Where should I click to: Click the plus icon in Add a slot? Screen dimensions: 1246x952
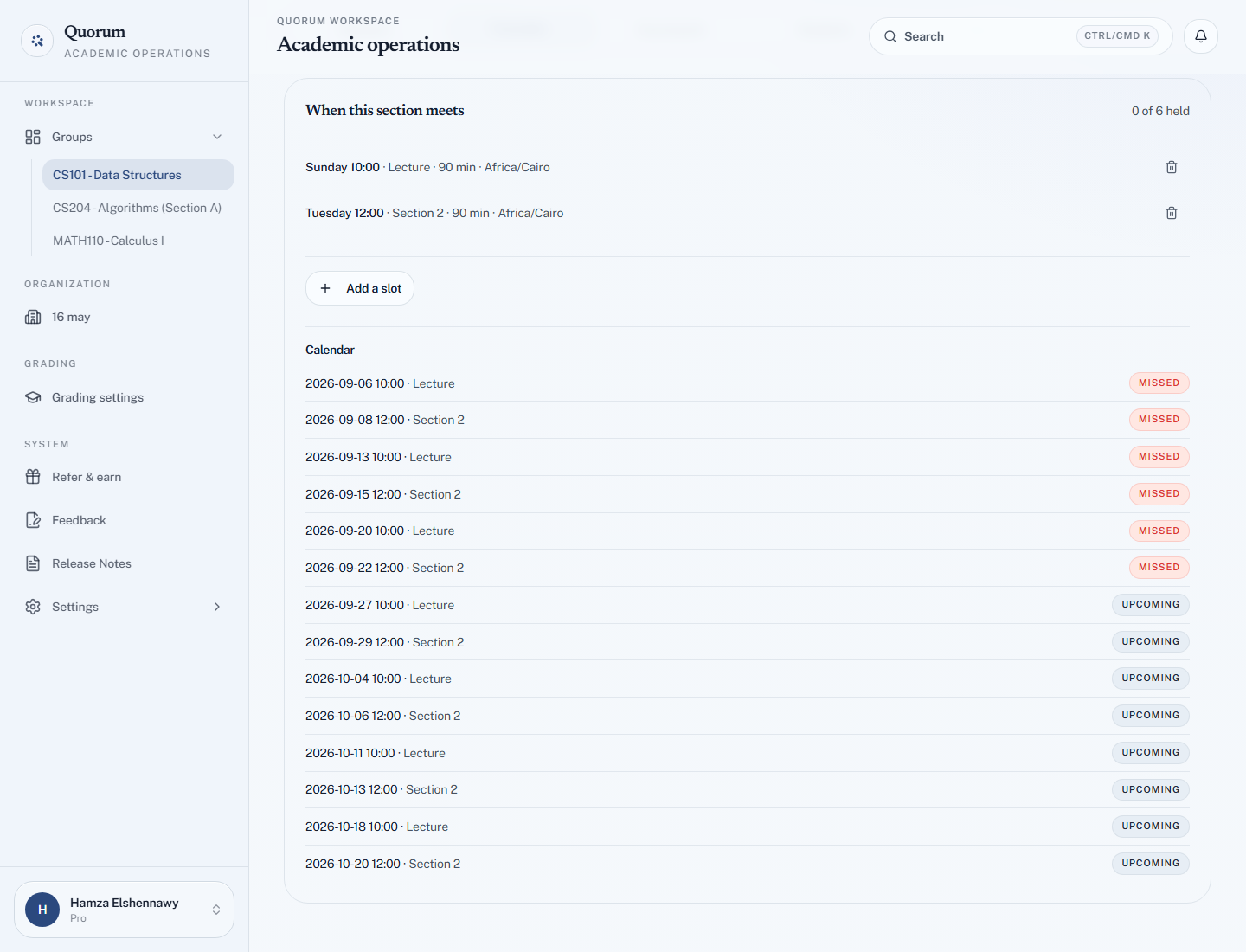[325, 288]
